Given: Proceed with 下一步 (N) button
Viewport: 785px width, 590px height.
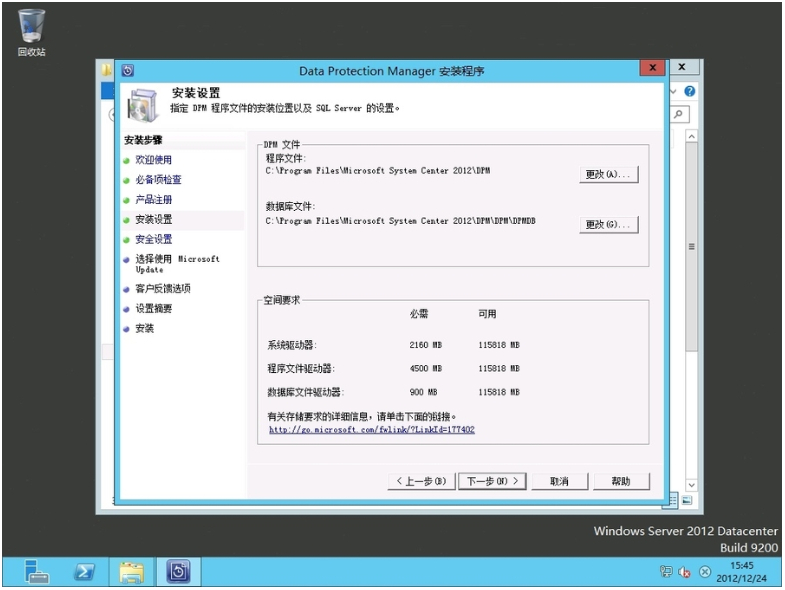Looking at the screenshot, I should point(492,481).
